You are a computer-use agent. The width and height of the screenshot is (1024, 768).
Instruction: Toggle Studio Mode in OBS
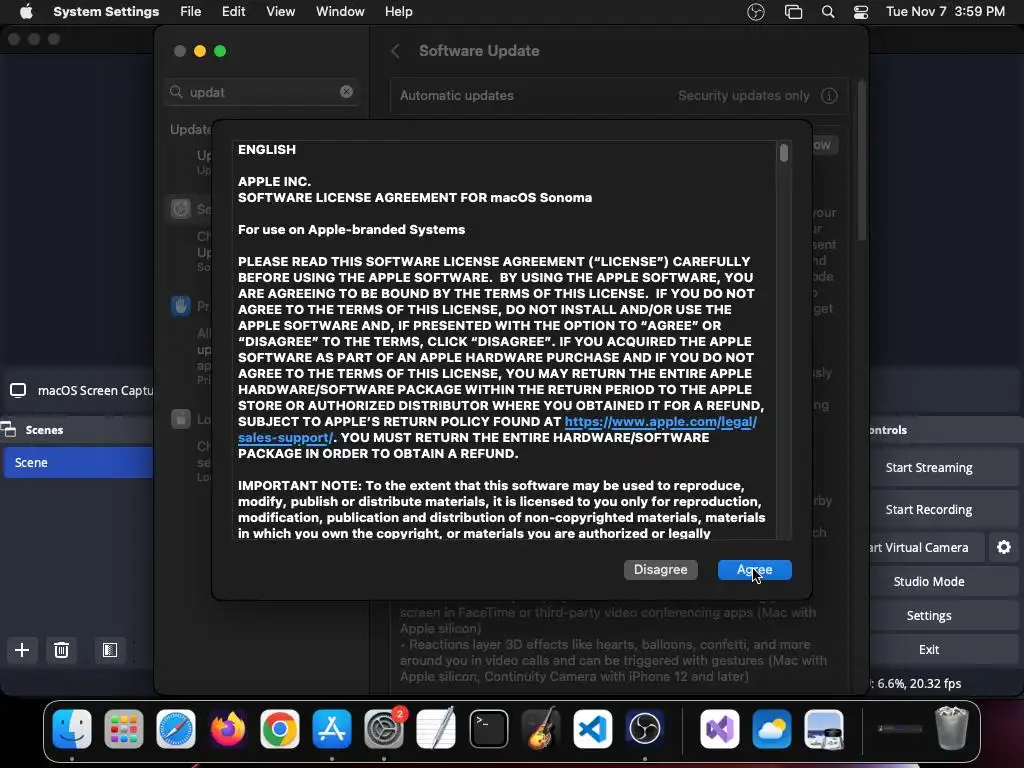click(x=944, y=581)
